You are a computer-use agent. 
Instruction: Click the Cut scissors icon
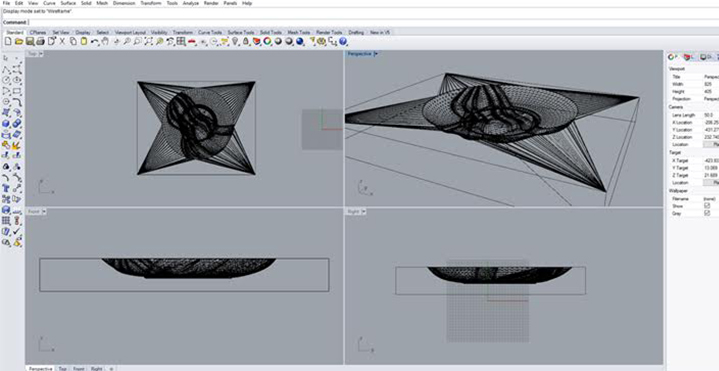pyautogui.click(x=62, y=41)
